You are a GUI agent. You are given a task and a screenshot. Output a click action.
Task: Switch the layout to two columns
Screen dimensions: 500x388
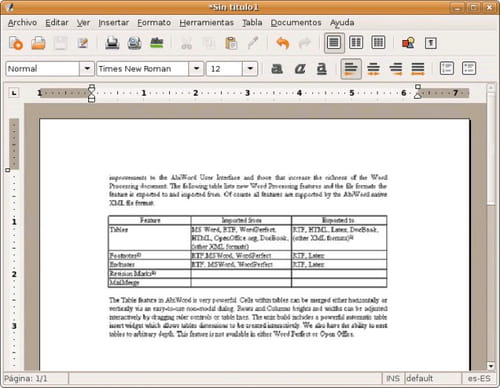coord(356,43)
